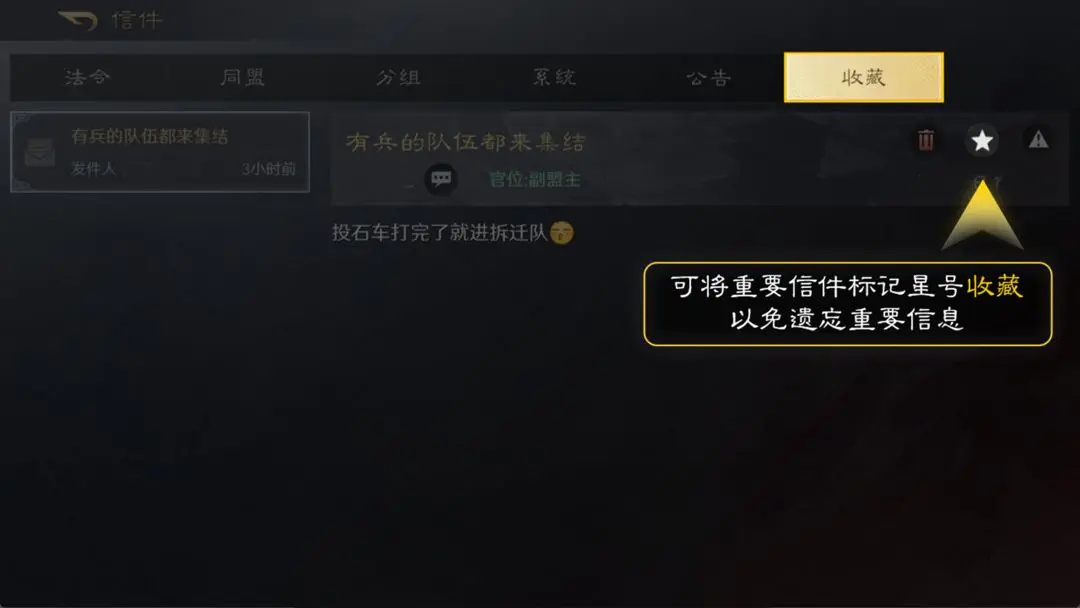Switch to the 法令 tab

click(x=87, y=77)
